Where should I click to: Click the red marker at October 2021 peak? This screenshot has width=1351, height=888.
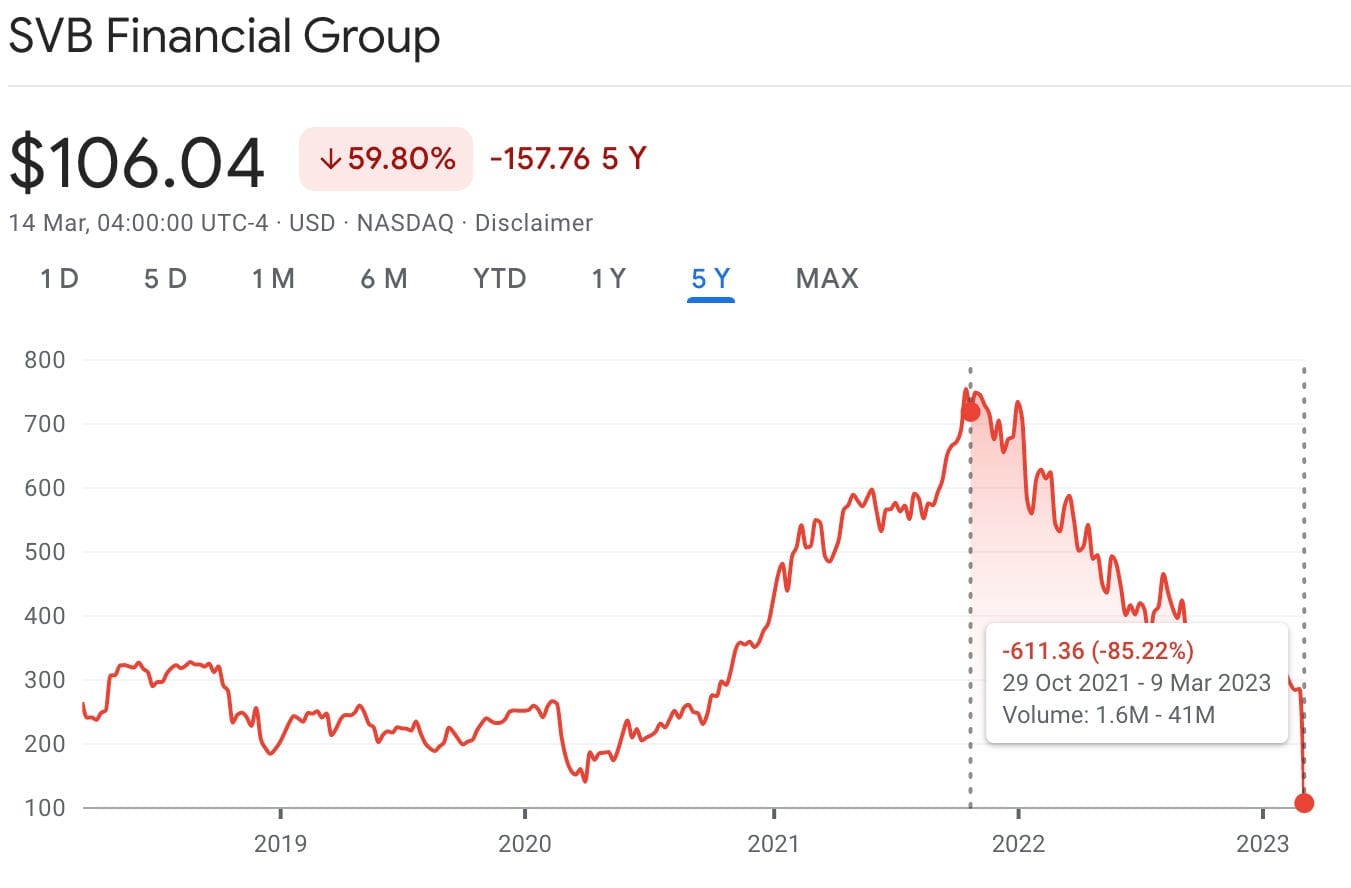pos(970,412)
